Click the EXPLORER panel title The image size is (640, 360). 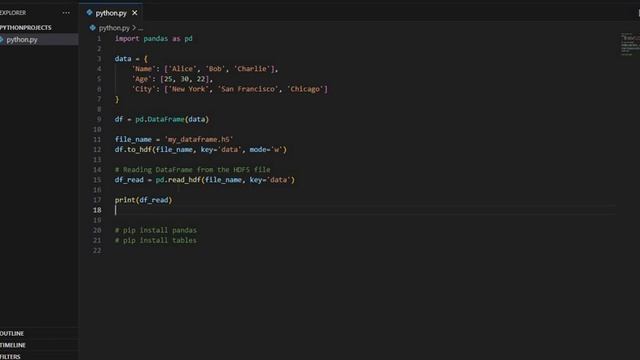[x=13, y=13]
